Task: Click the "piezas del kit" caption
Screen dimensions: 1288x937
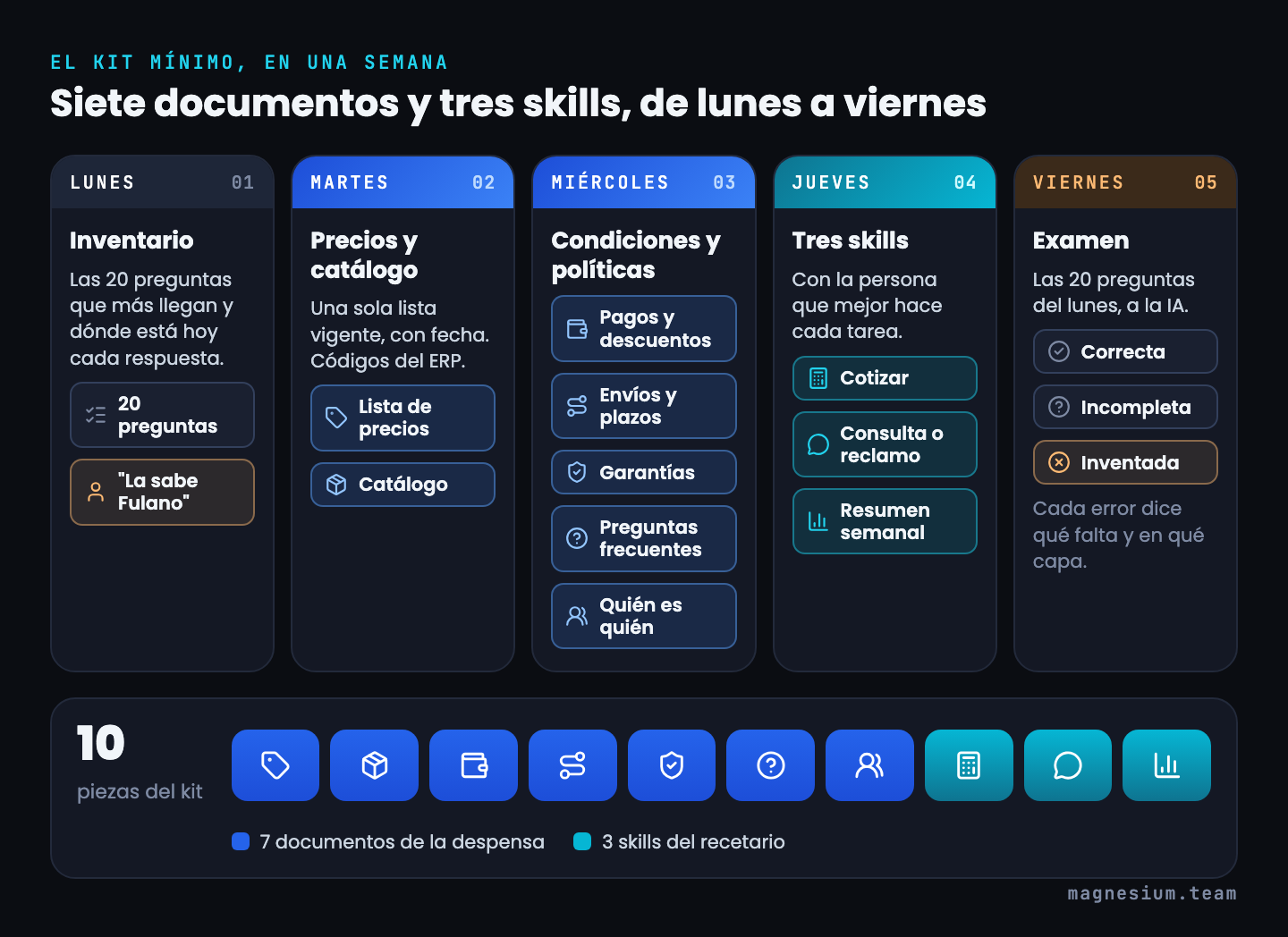Action: pyautogui.click(x=140, y=791)
